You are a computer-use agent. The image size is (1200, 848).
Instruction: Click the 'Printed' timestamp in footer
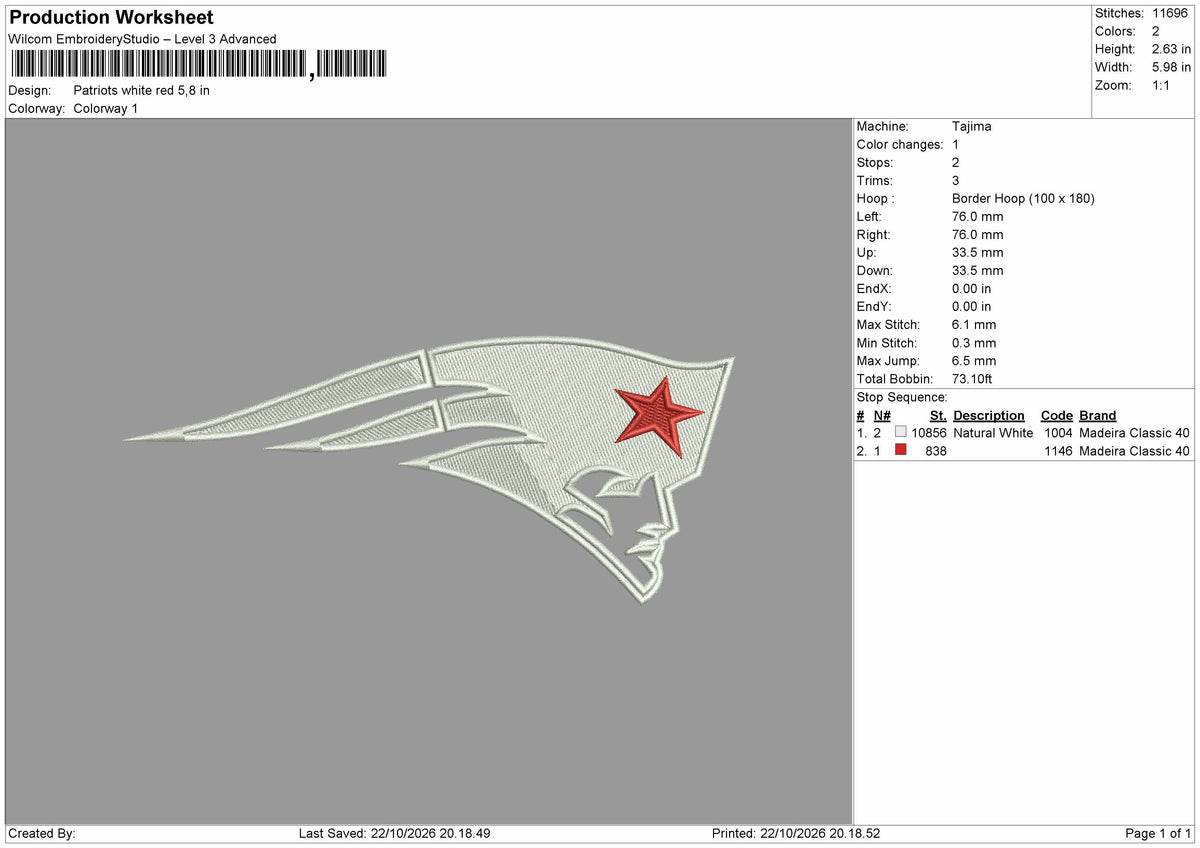[796, 833]
